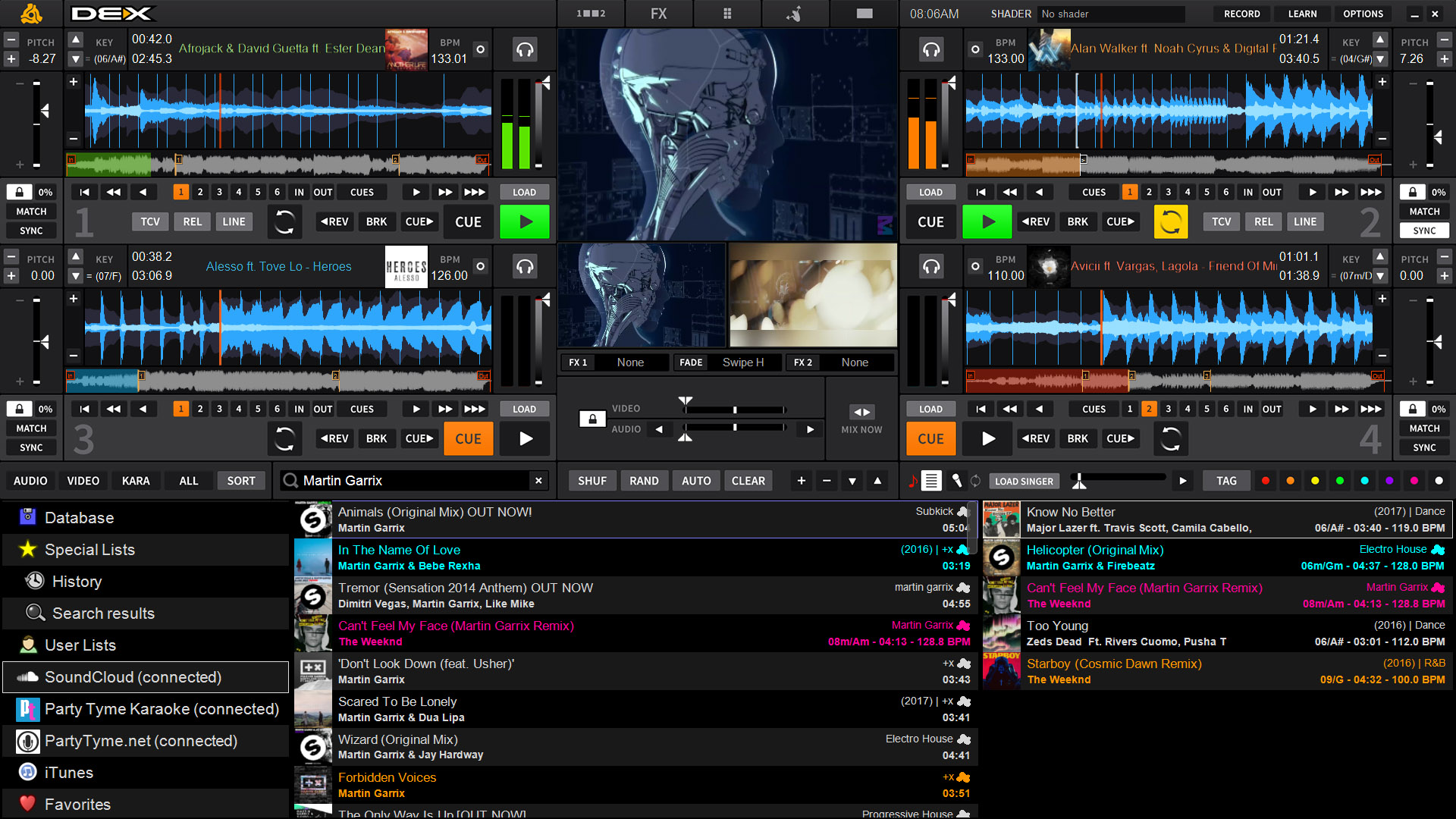The image size is (1456, 819).
Task: Select the KARA tab in the browser
Action: [x=134, y=481]
